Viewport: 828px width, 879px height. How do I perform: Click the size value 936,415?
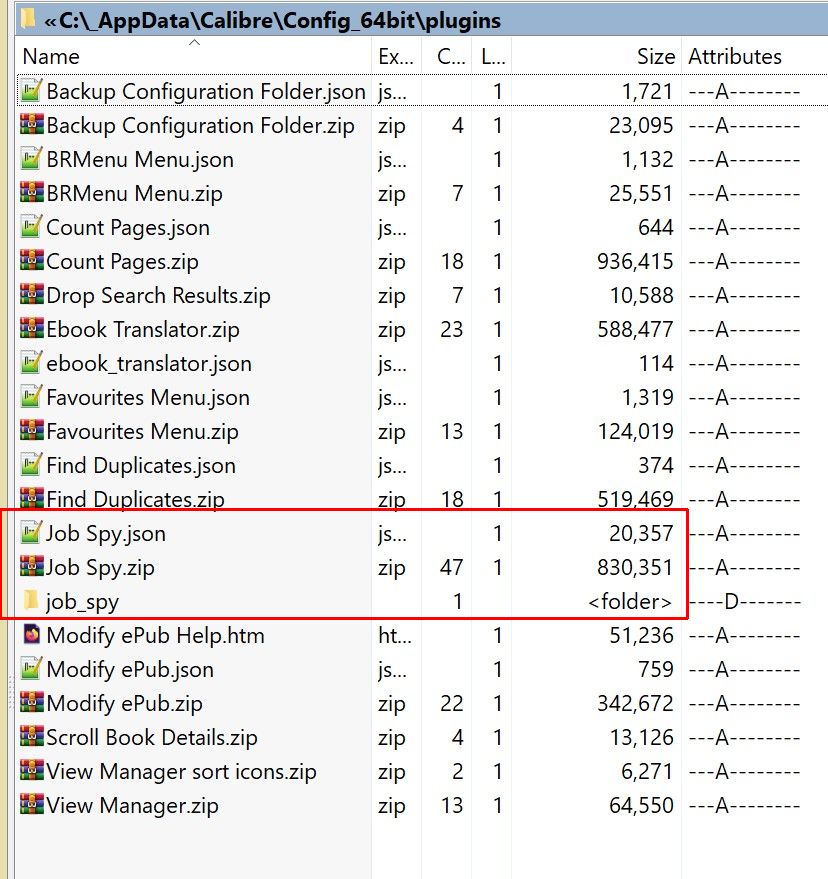[x=635, y=262]
